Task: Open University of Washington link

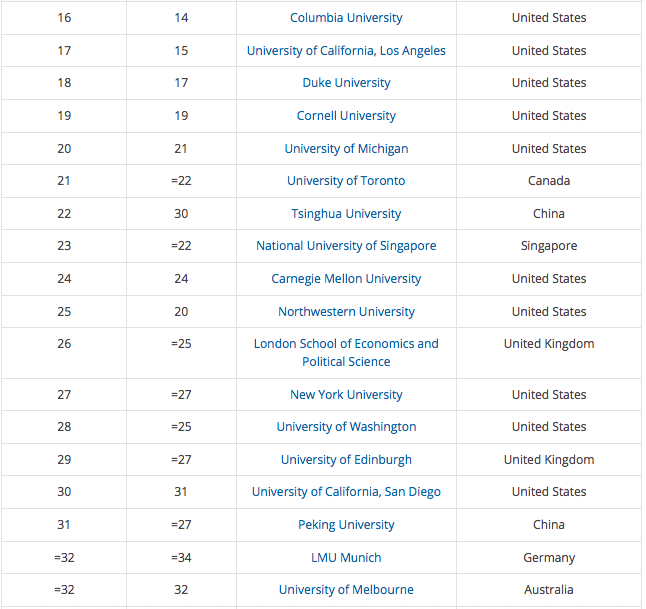Action: coord(346,427)
